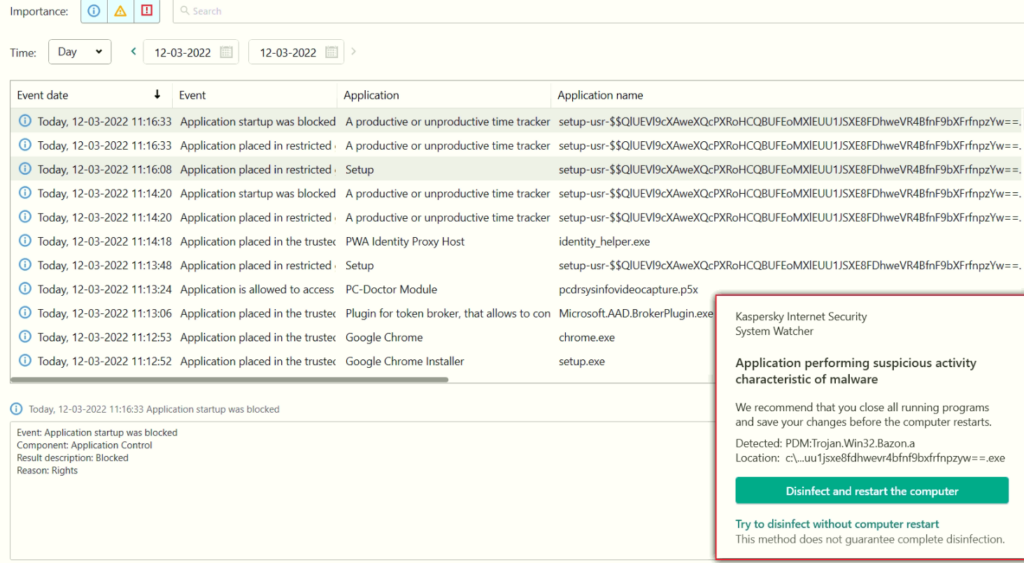The width and height of the screenshot is (1024, 563).
Task: Toggle the critical importance filter
Action: [146, 11]
